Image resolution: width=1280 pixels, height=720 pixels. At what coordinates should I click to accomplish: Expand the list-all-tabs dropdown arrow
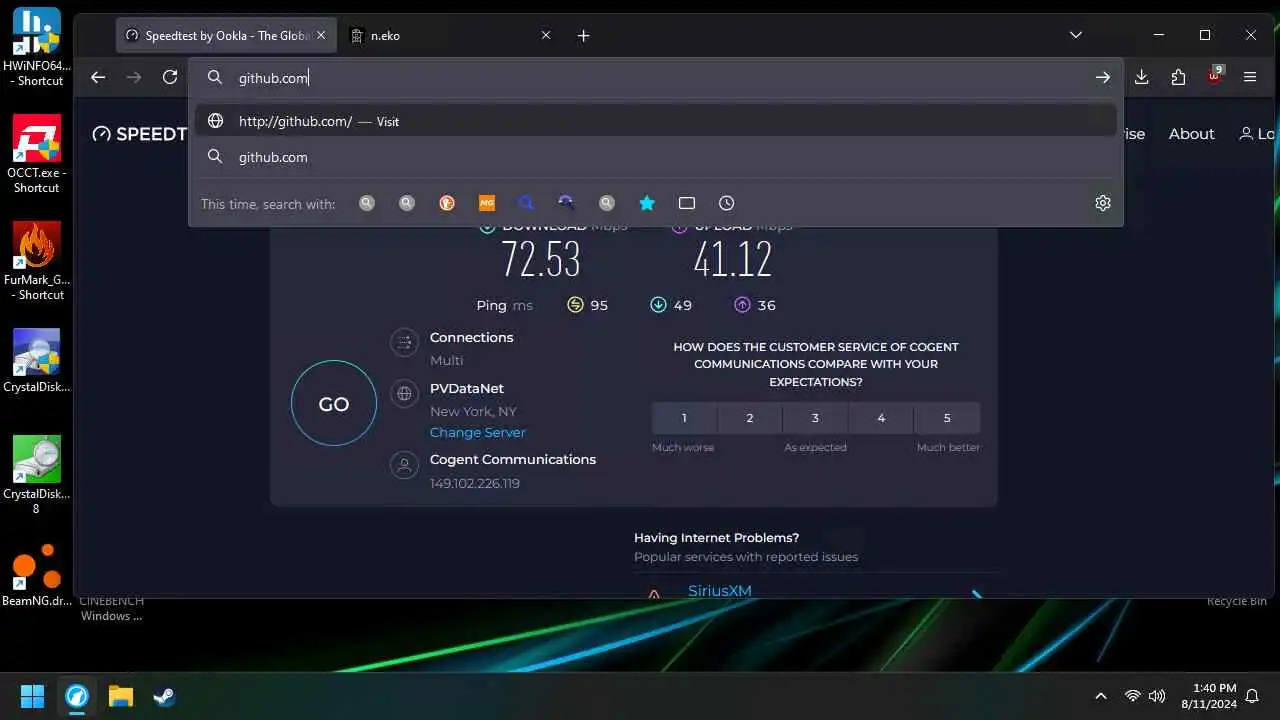click(x=1076, y=35)
